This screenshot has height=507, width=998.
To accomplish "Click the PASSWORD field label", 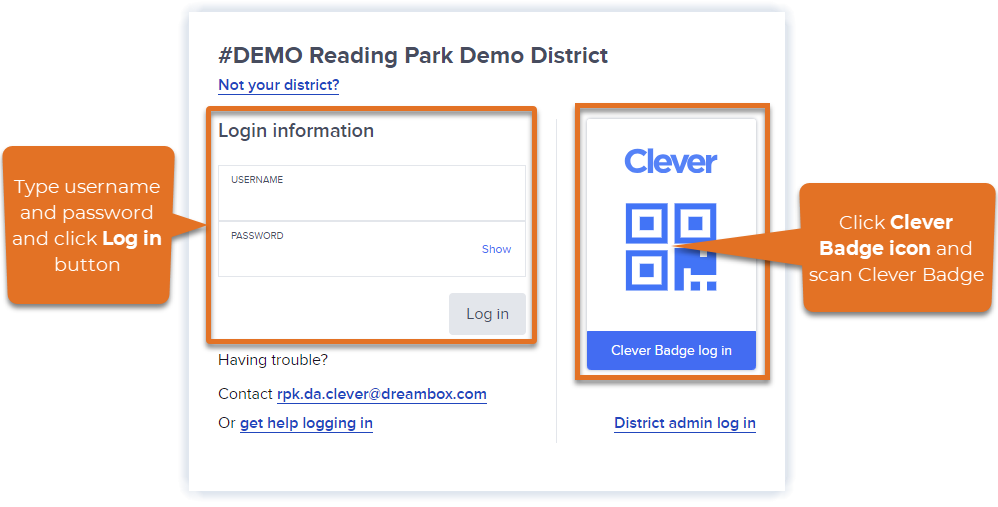I will [257, 236].
